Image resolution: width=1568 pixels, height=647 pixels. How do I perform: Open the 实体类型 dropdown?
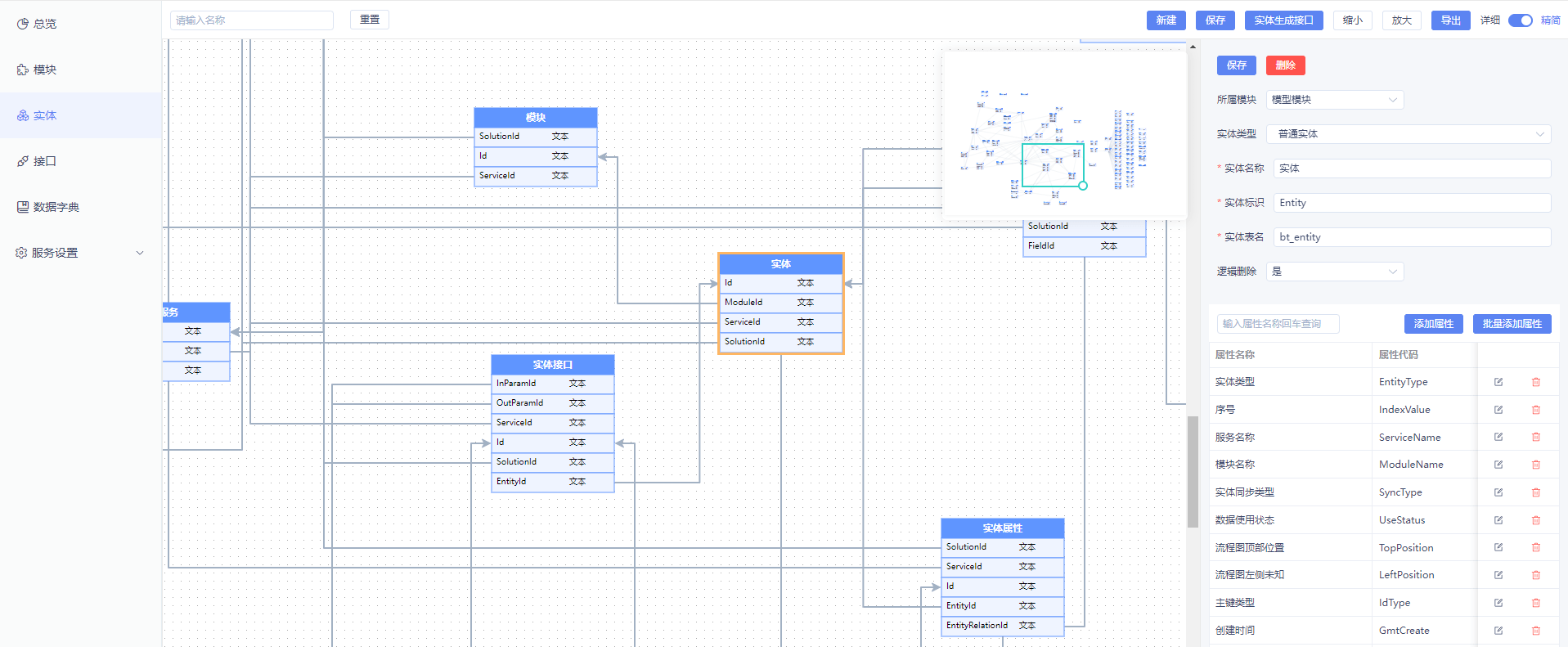click(1408, 134)
